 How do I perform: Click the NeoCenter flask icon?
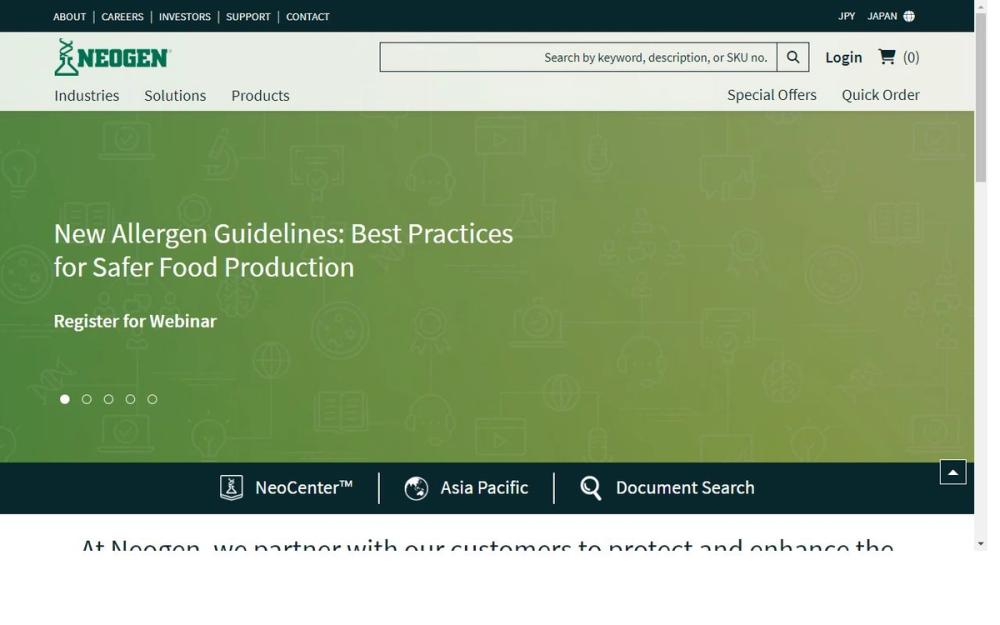point(231,488)
